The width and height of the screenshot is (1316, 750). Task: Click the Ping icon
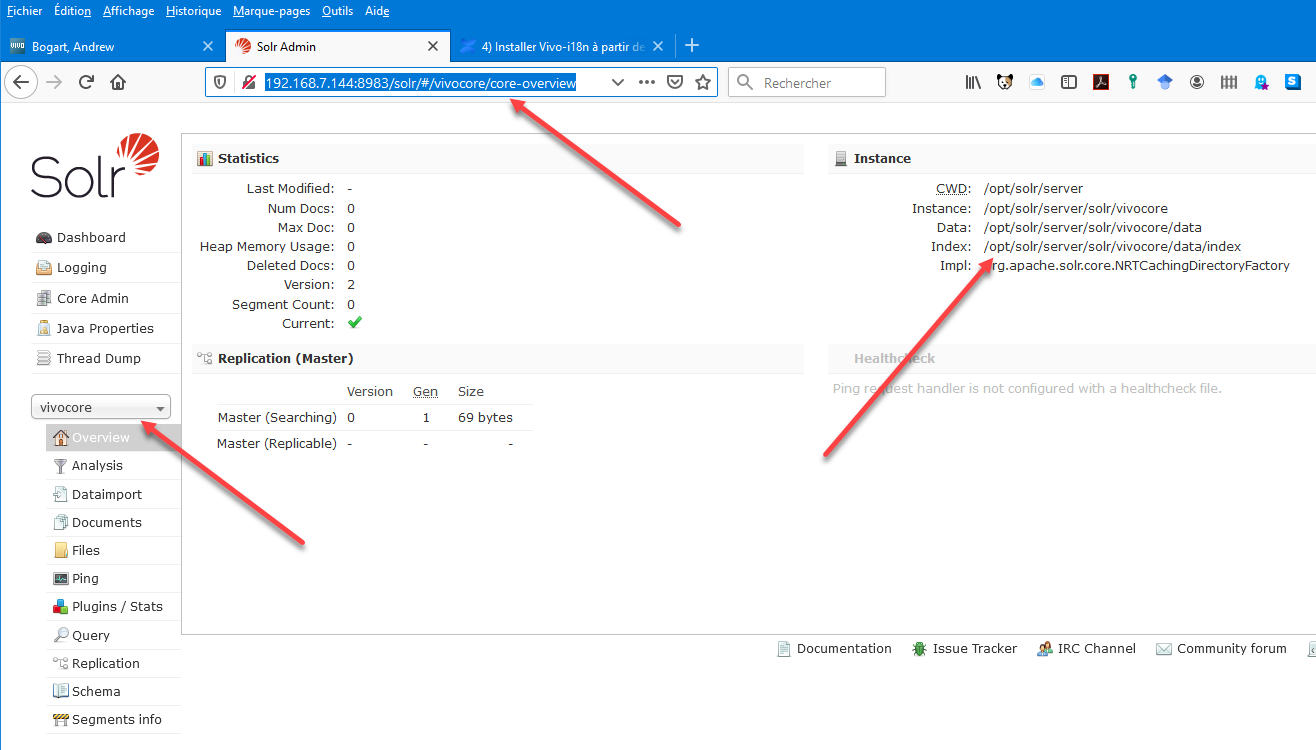click(61, 578)
